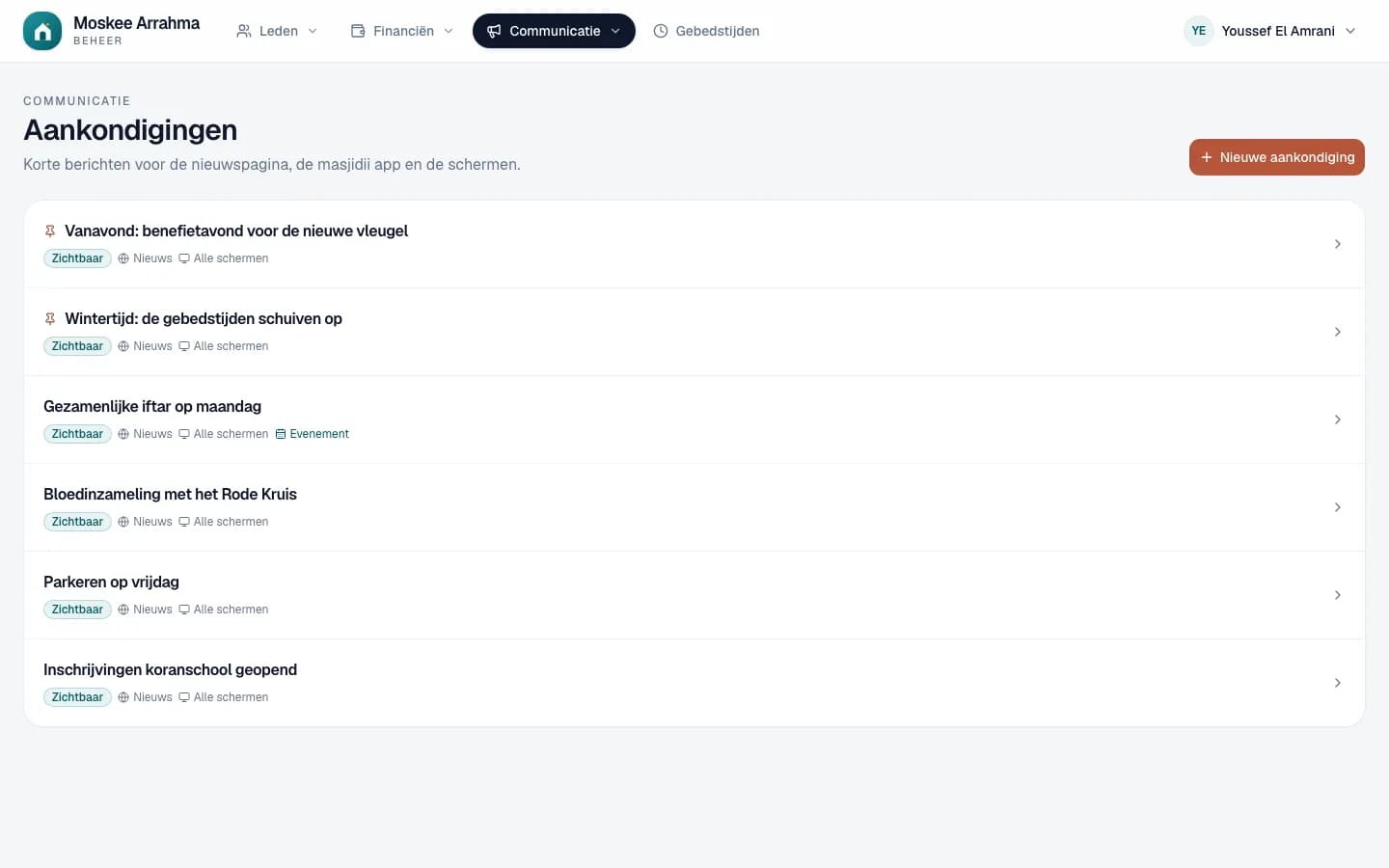1389x868 pixels.
Task: Open announcement 'Vanavond: benefietavond voor de nieuwe vleugel'
Action: 236,231
